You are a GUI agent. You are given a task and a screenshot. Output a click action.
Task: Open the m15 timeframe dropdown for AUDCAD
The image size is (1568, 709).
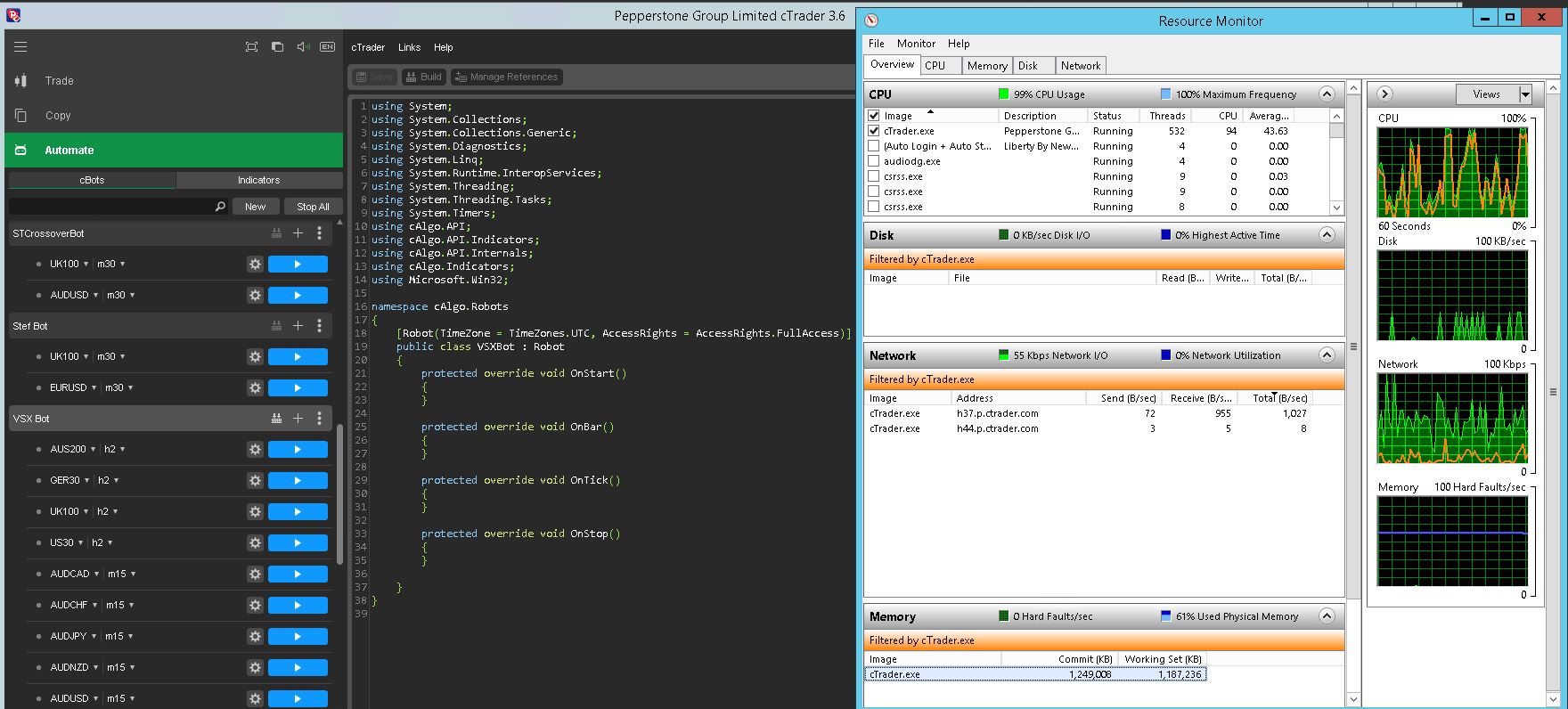133,575
